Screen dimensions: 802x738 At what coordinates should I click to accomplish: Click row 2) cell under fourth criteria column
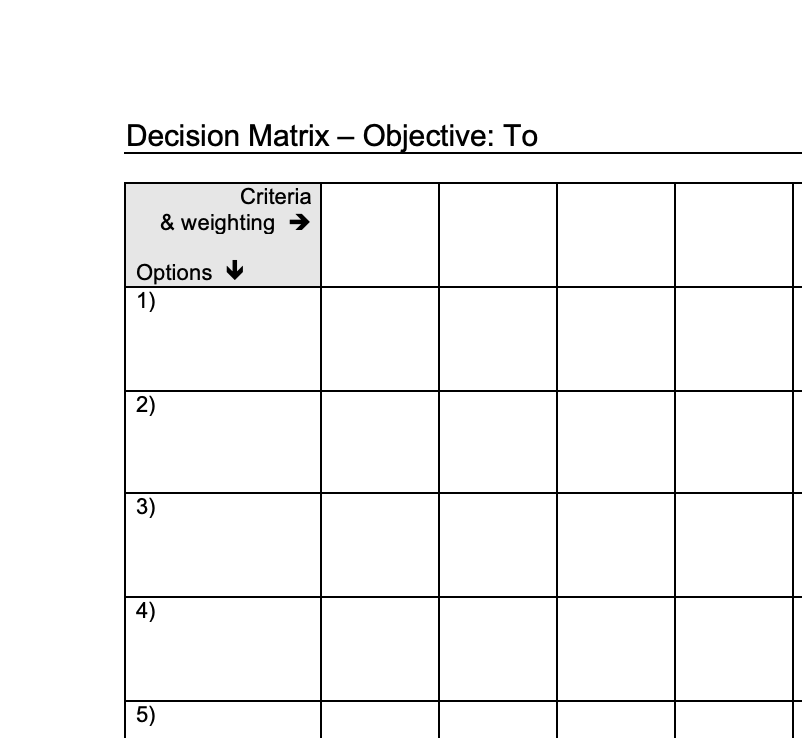point(733,442)
